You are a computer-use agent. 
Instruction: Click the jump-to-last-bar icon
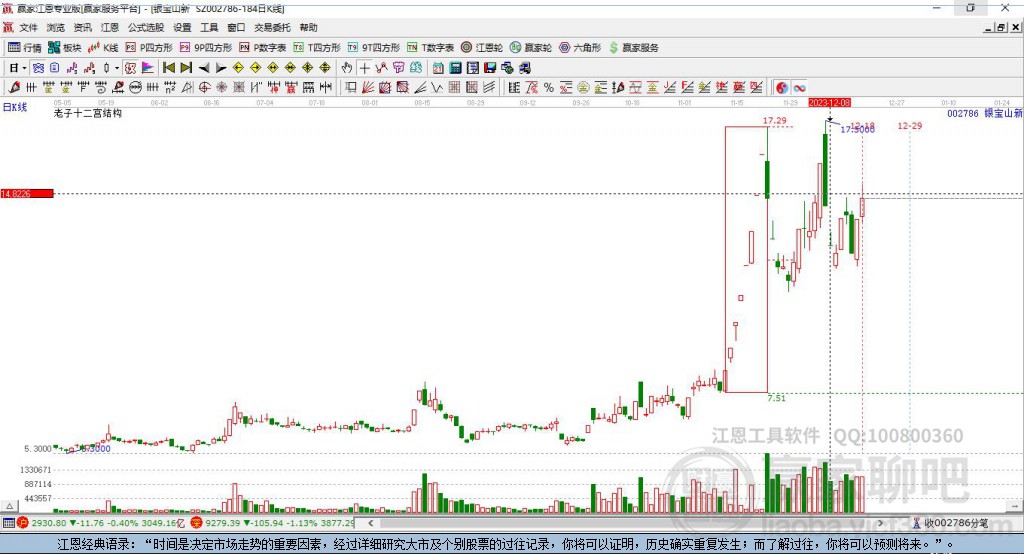tap(186, 68)
